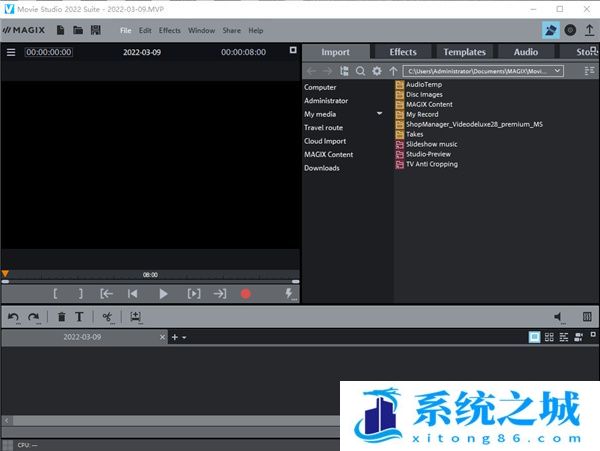600x451 pixels.
Task: Switch to the Import tab
Action: [x=336, y=52]
